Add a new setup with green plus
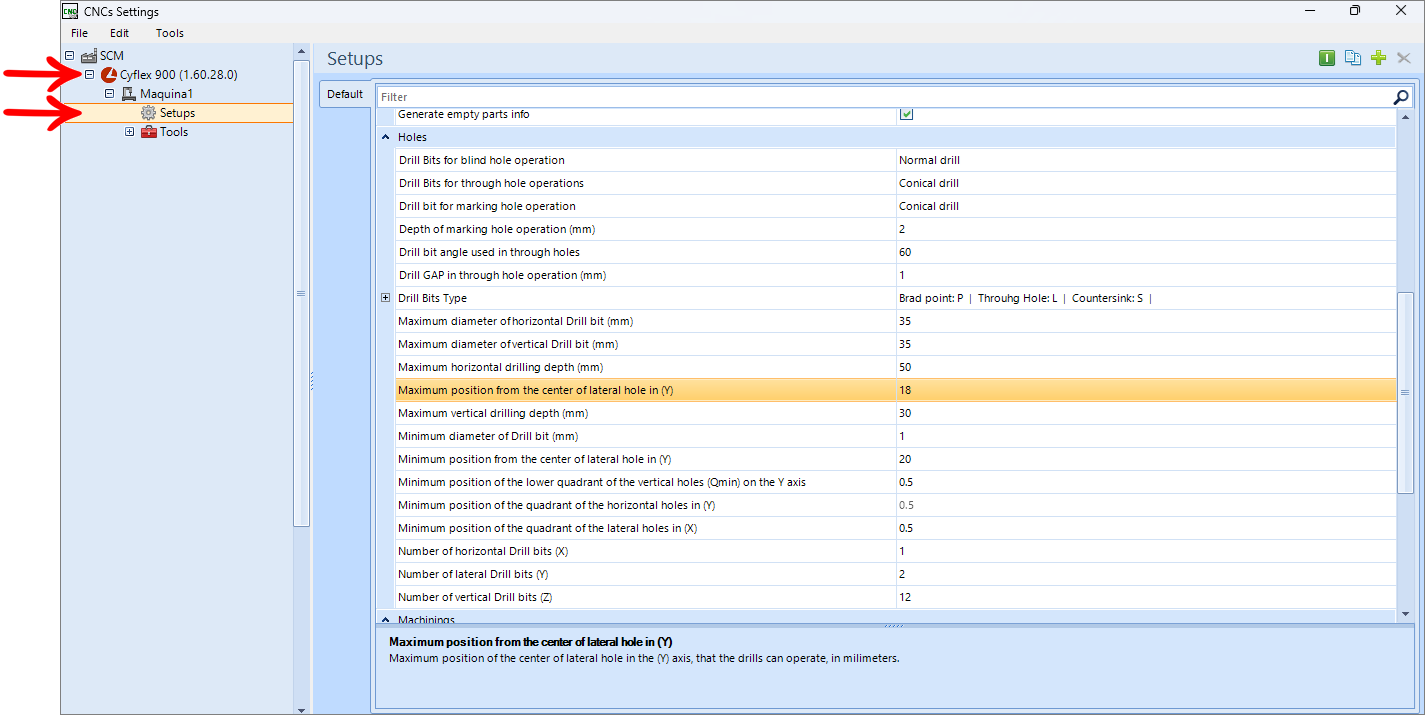Viewport: 1425px width, 715px height. [x=1379, y=58]
